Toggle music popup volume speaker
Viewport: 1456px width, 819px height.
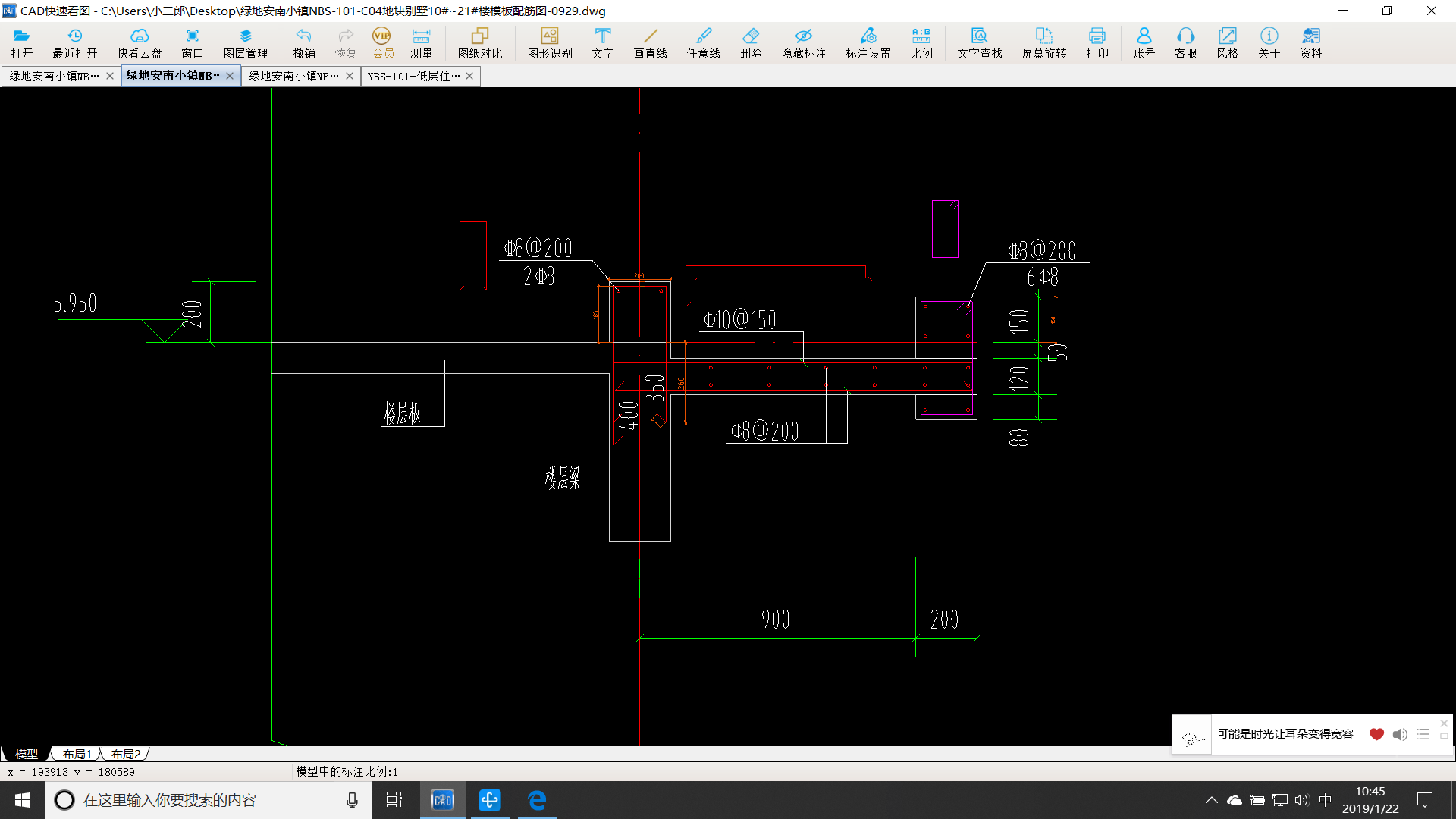pos(1400,734)
